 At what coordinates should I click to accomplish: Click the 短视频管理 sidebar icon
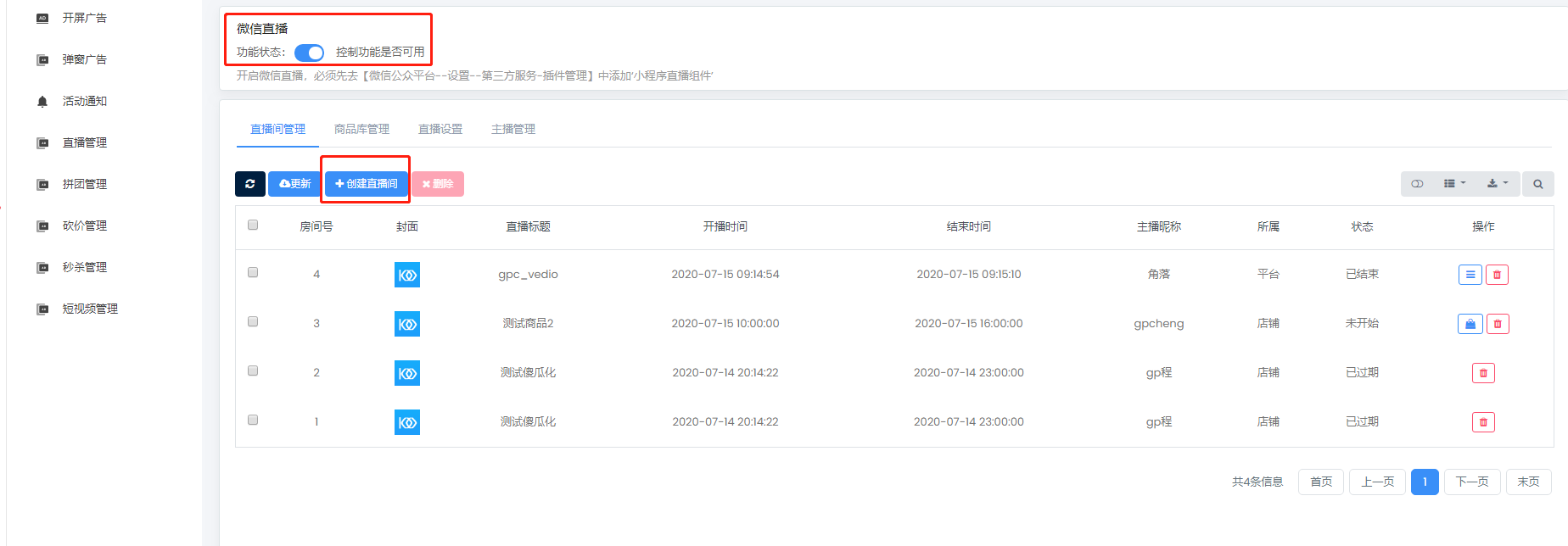pyautogui.click(x=42, y=309)
